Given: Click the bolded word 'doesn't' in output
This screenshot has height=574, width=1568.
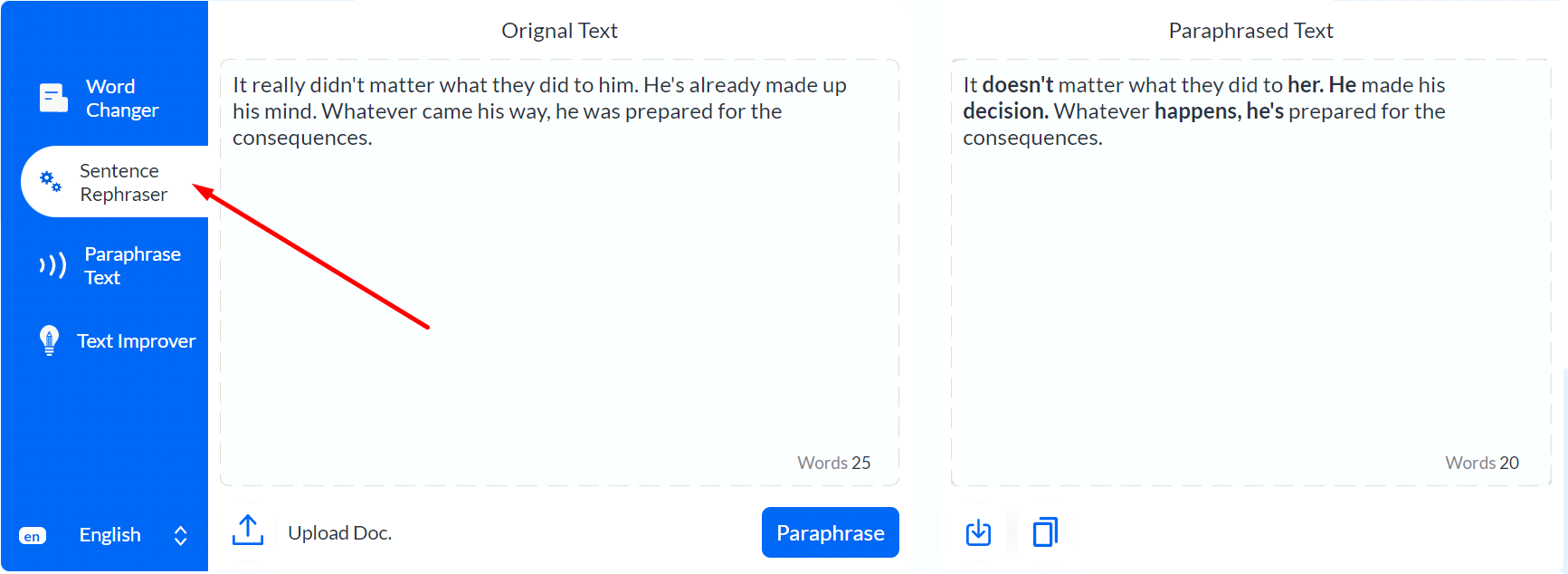Looking at the screenshot, I should 1018,85.
